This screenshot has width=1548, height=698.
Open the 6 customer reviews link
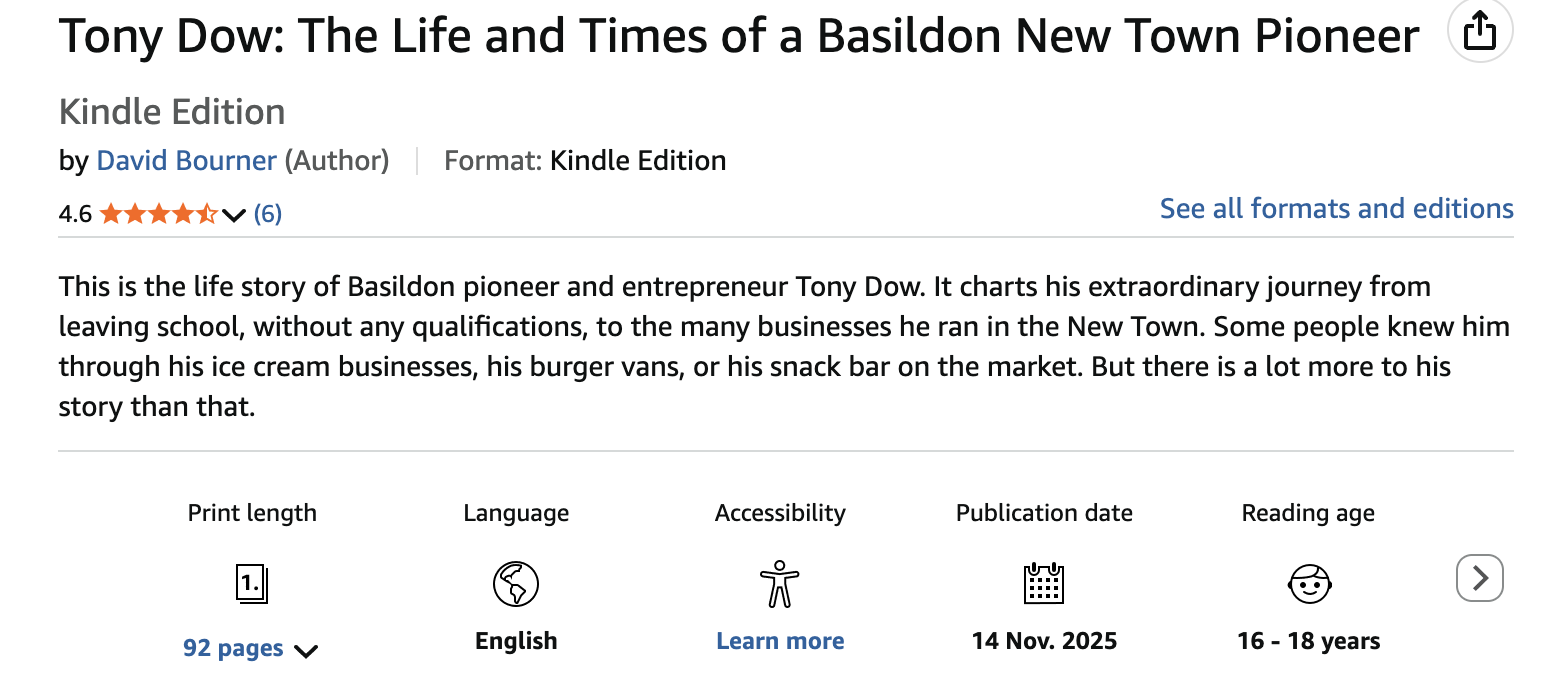click(267, 214)
